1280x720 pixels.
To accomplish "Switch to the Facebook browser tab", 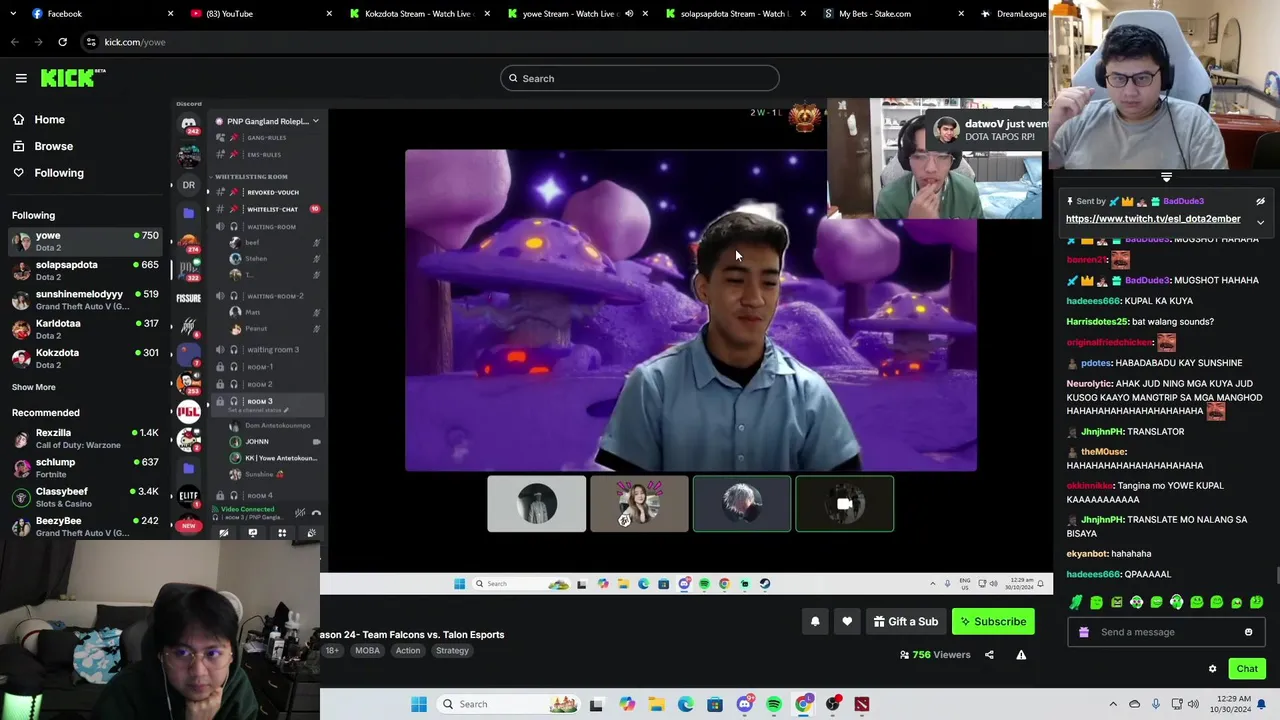I will point(100,14).
